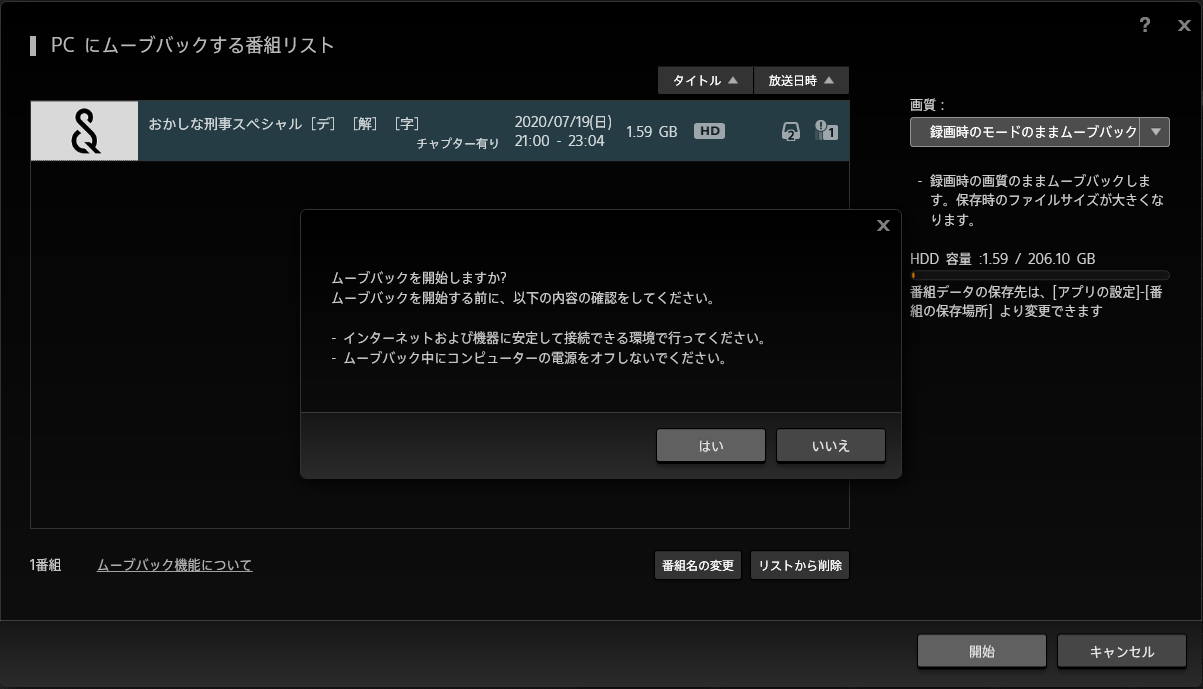Viewport: 1203px width, 689px height.
Task: Click the HDD capacity usage bar
Action: pos(1039,275)
